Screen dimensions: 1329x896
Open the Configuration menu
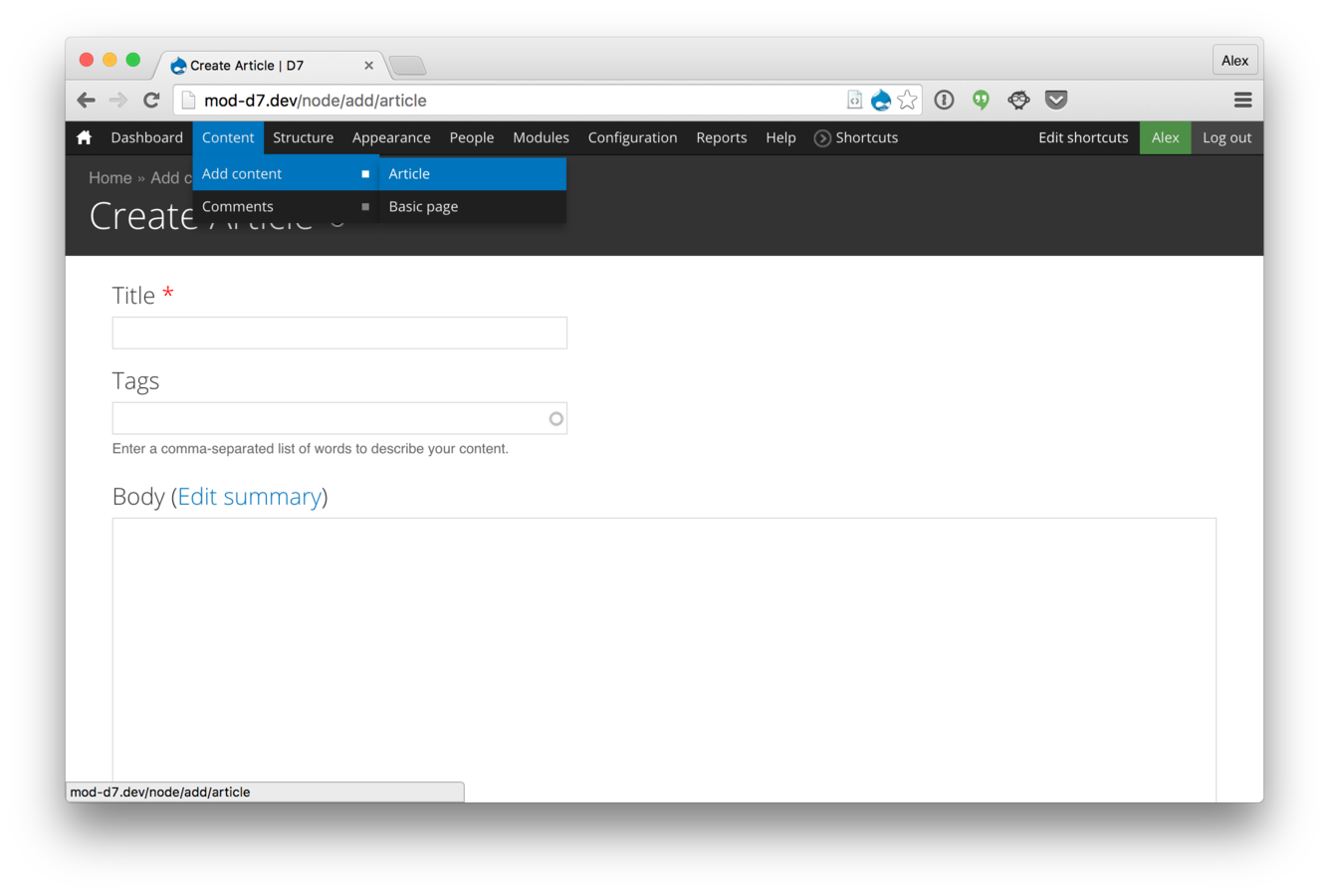pyautogui.click(x=633, y=137)
